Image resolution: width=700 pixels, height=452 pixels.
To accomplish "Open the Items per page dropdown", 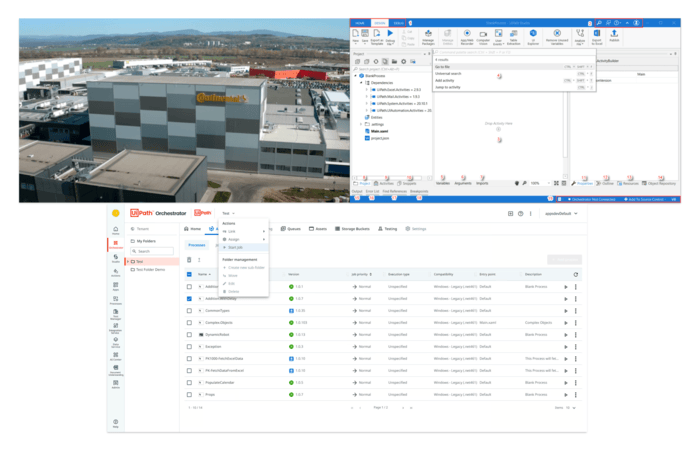I will tap(571, 408).
